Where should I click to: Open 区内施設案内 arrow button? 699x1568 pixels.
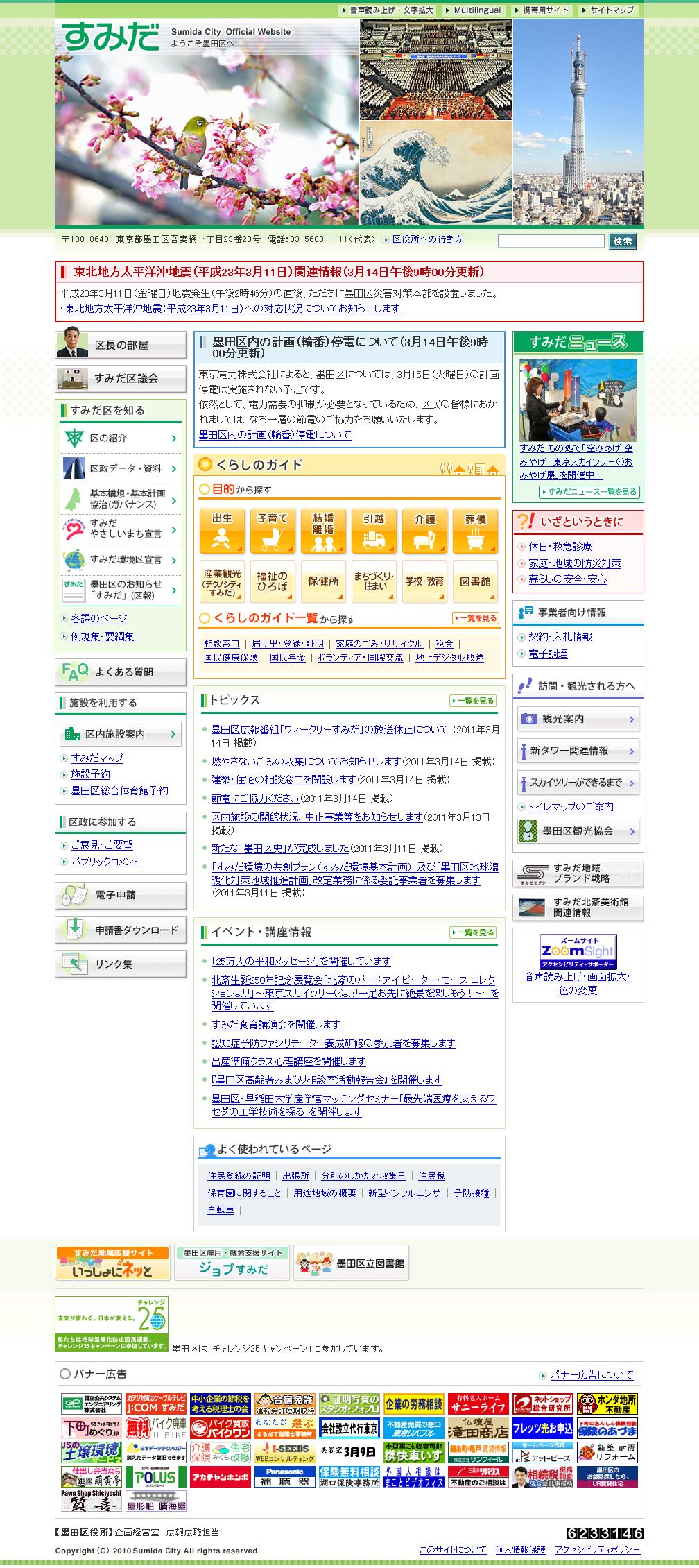121,733
